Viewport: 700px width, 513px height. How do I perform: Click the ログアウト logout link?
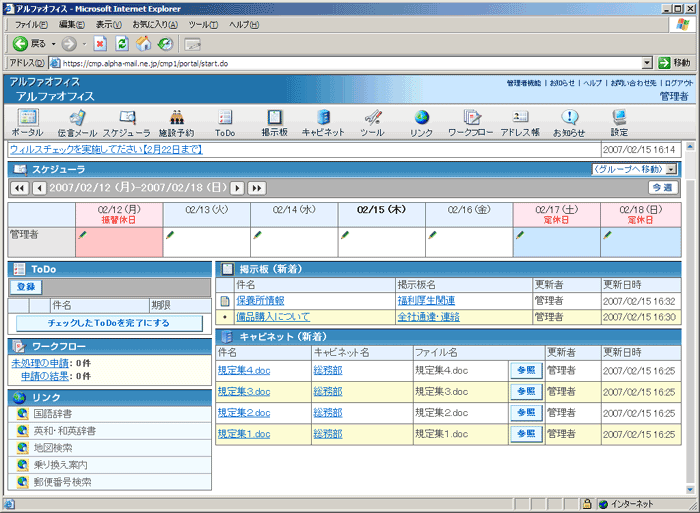679,83
